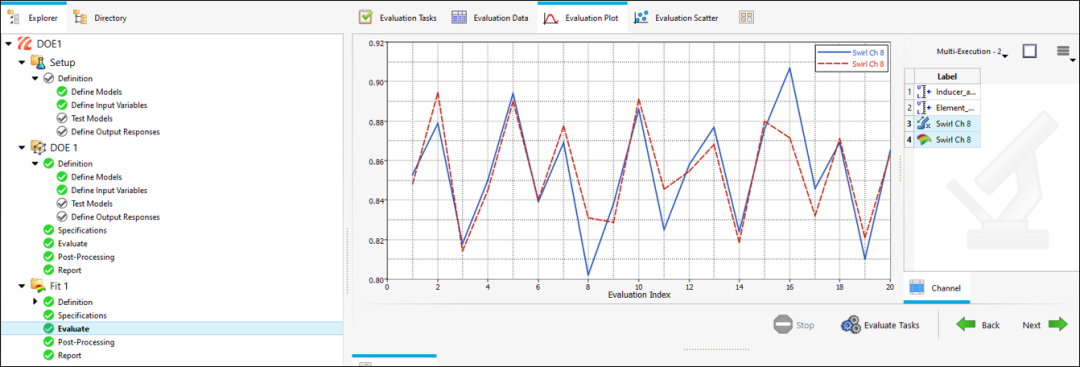1080x367 pixels.
Task: Collapse the DOE1 root node arrow
Action: click(x=8, y=43)
